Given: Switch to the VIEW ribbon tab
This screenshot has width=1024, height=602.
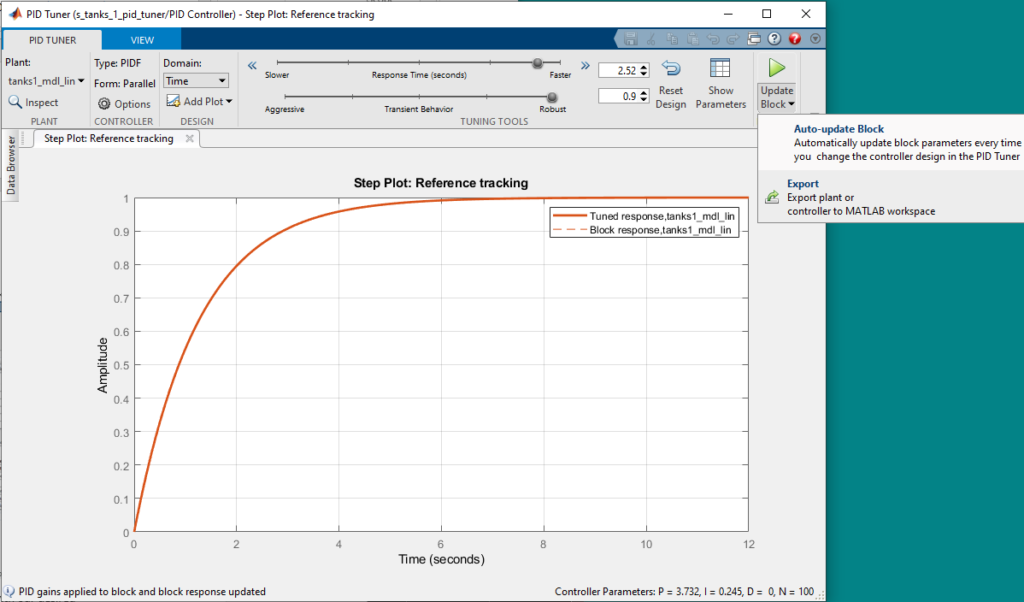Looking at the screenshot, I should tap(141, 39).
